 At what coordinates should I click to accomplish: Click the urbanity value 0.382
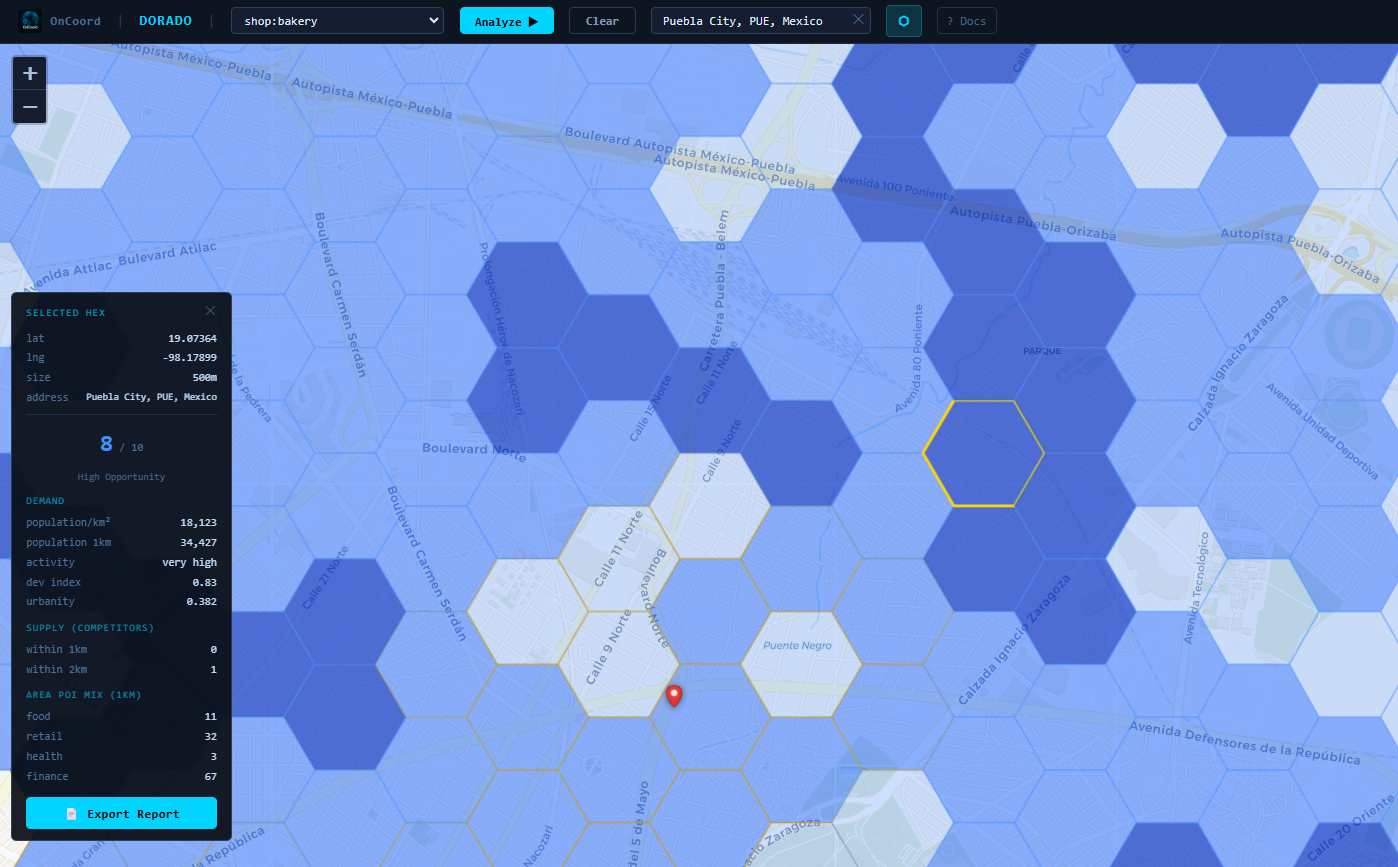[202, 601]
